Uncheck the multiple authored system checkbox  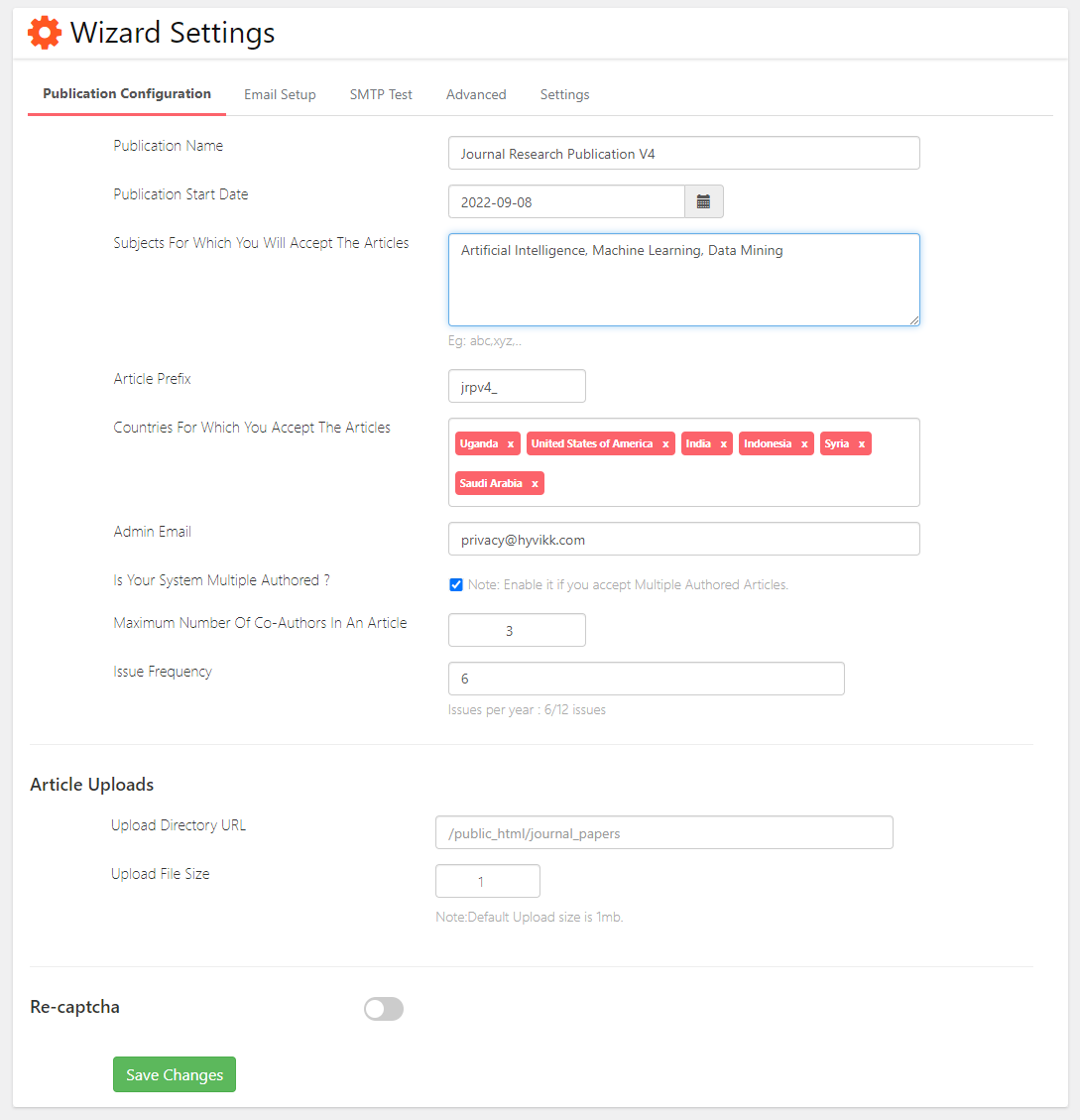(456, 584)
